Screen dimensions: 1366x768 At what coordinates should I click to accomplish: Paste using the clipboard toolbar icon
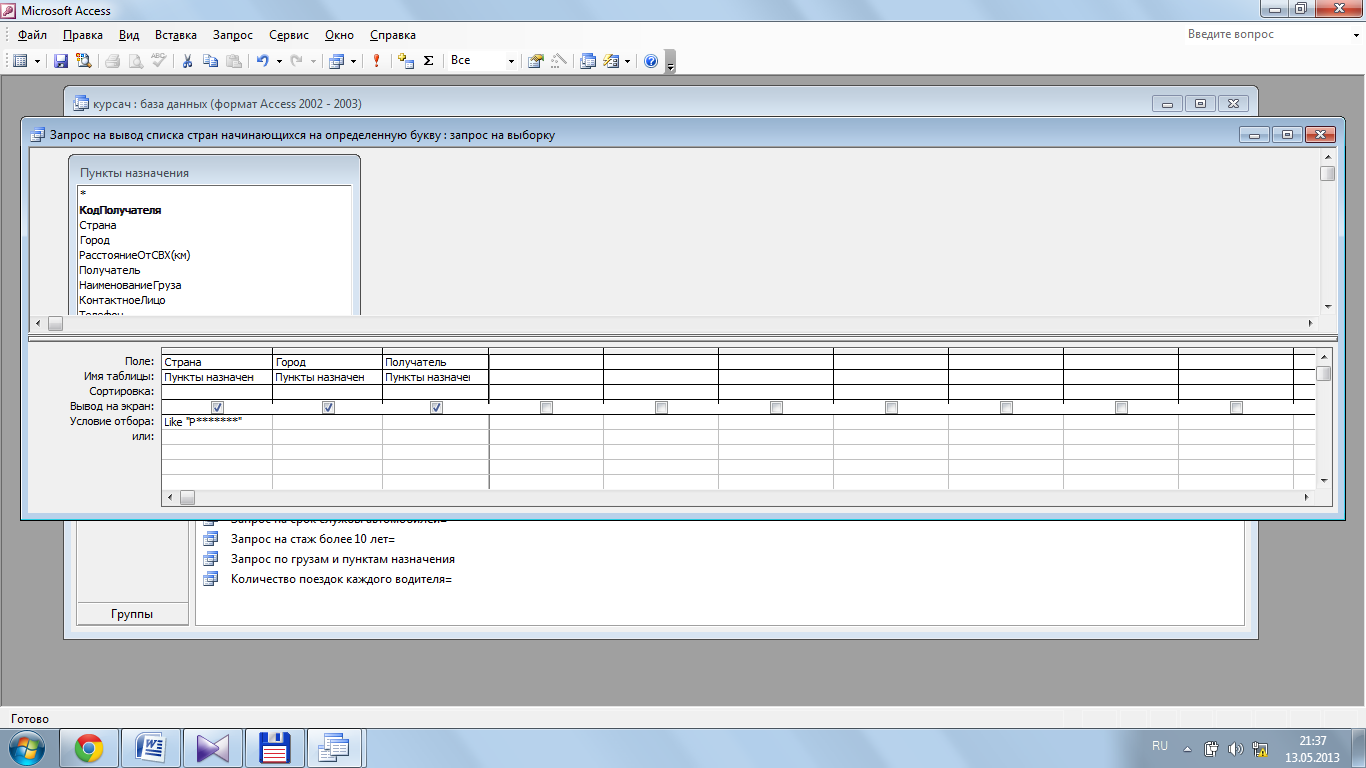point(233,61)
